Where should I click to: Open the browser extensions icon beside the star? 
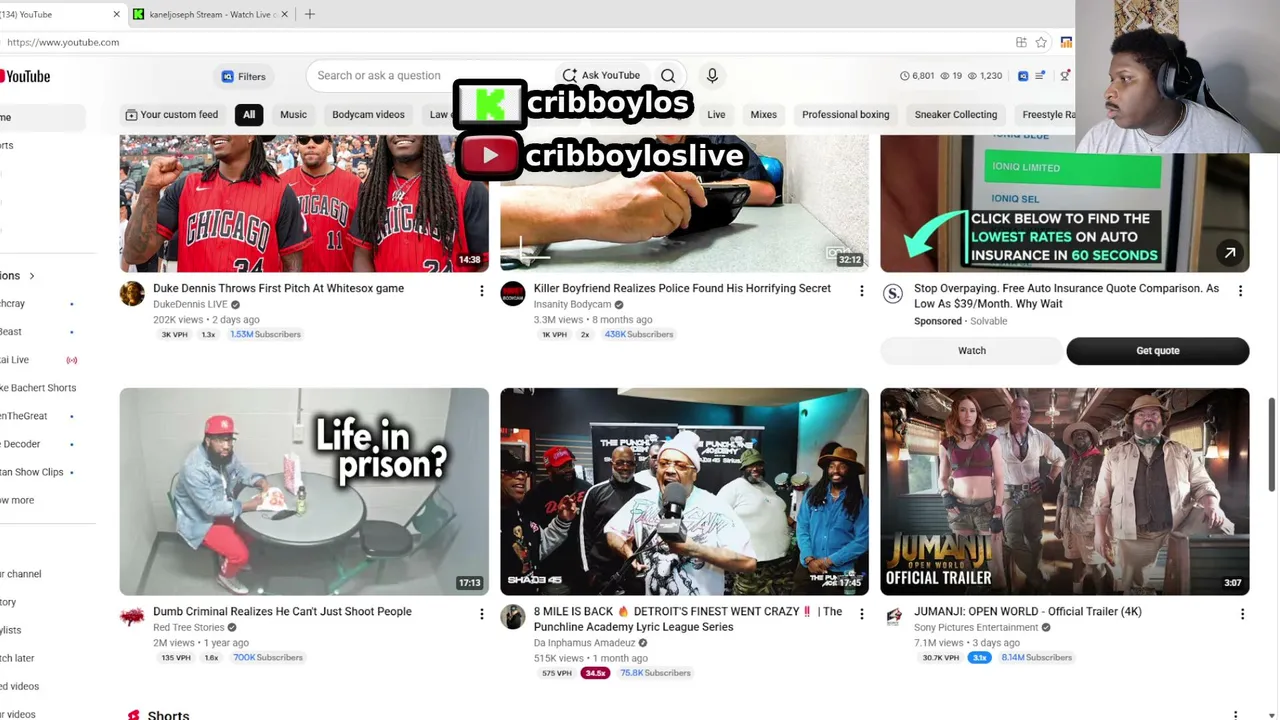click(1021, 42)
